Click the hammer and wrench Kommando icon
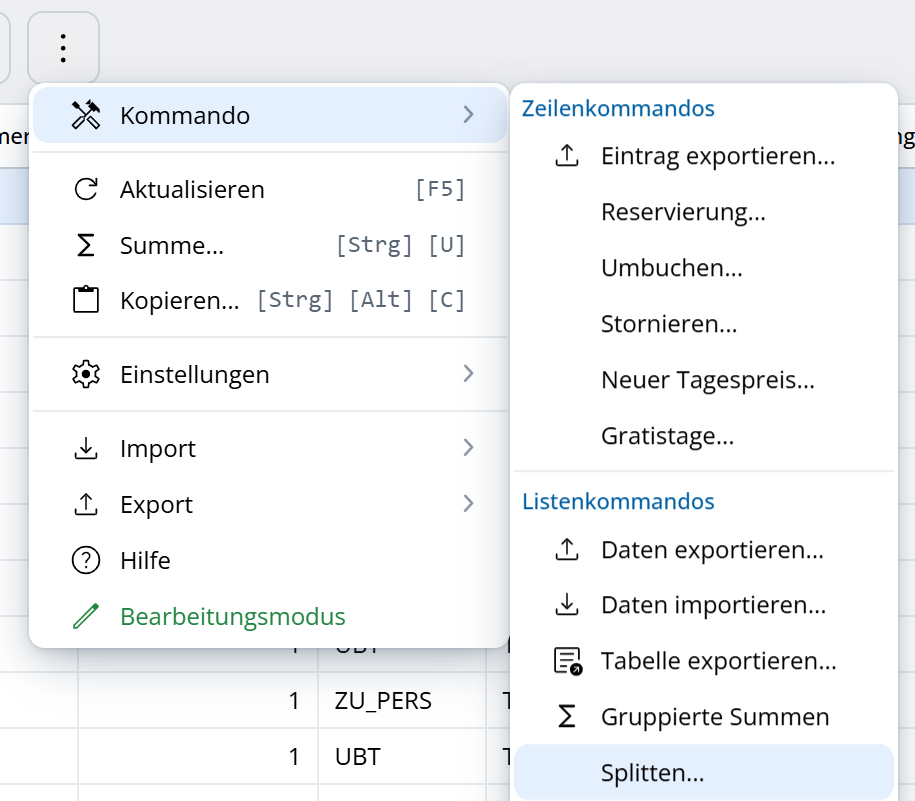The image size is (915, 801). [x=87, y=115]
